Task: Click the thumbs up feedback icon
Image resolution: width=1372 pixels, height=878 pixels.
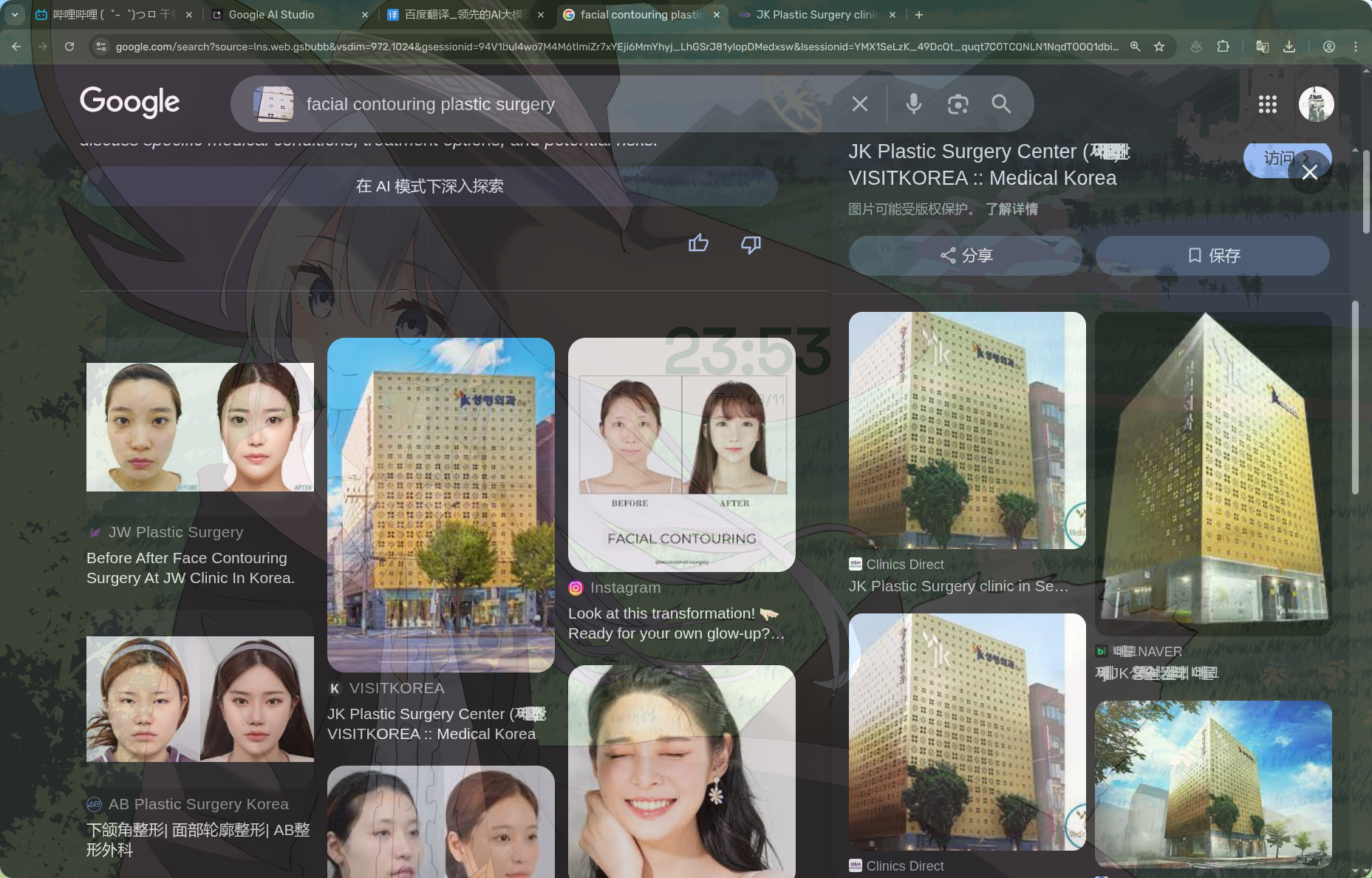Action: (x=698, y=244)
